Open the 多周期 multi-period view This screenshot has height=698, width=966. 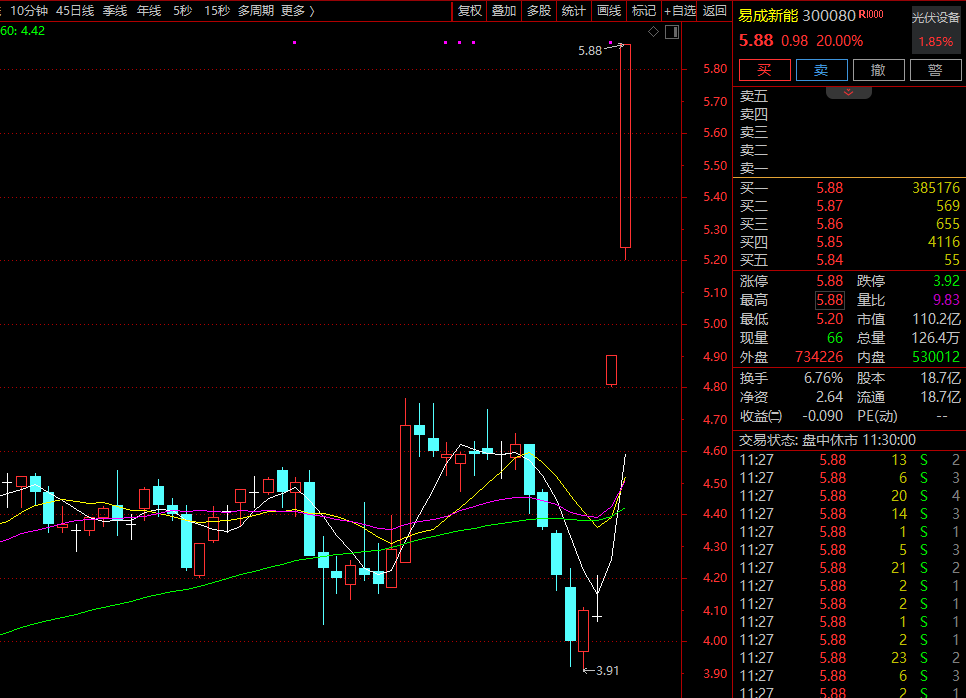tap(256, 10)
